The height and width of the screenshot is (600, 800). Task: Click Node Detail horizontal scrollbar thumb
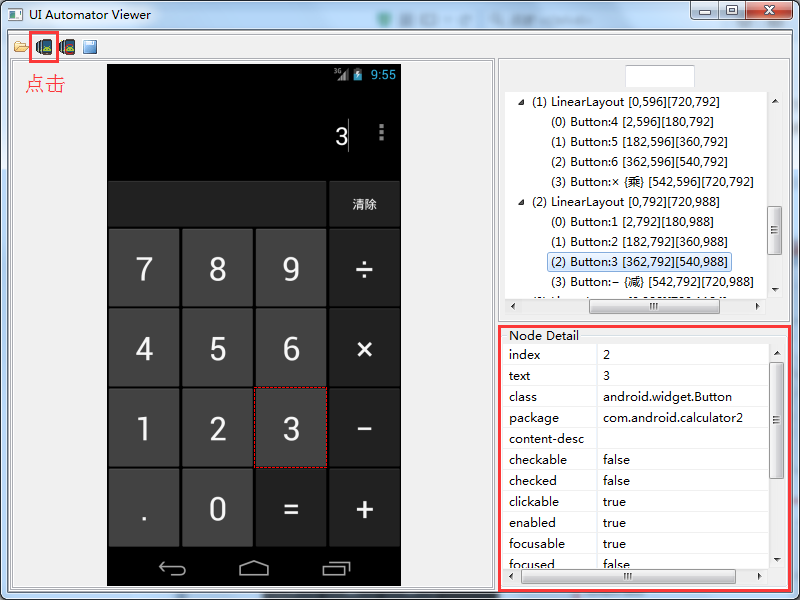(x=628, y=576)
